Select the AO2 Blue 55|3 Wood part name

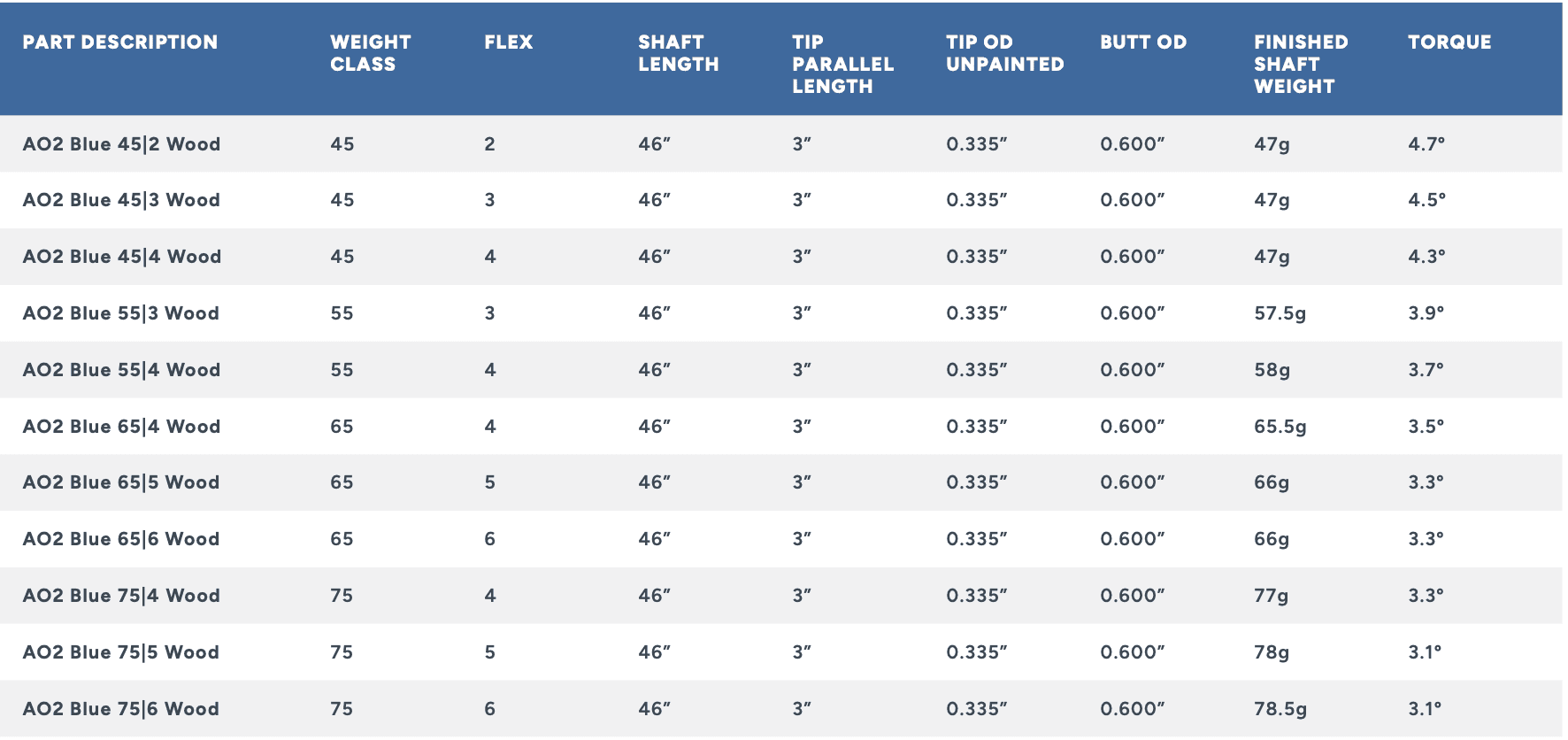click(x=120, y=313)
